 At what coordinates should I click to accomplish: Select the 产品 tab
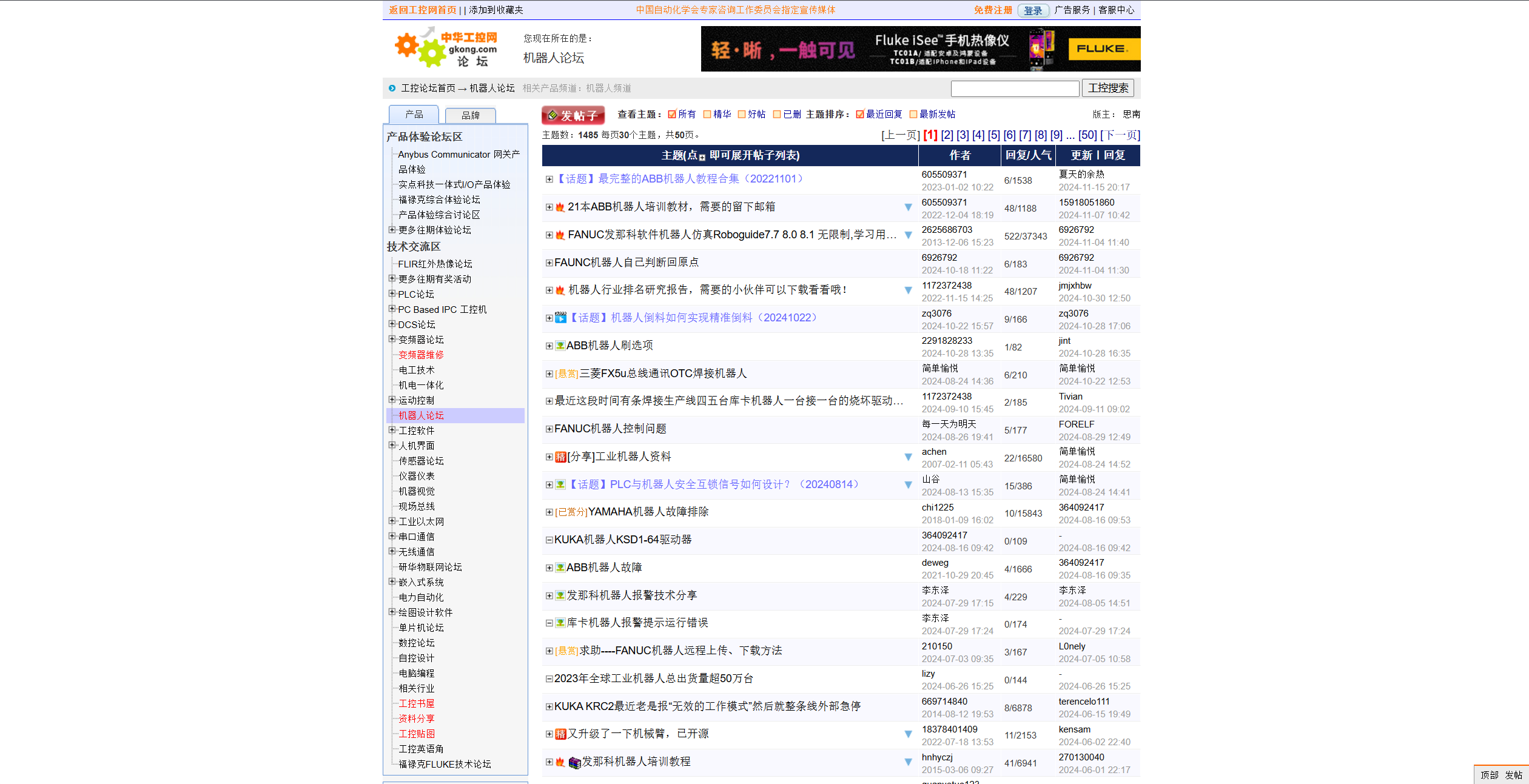414,114
